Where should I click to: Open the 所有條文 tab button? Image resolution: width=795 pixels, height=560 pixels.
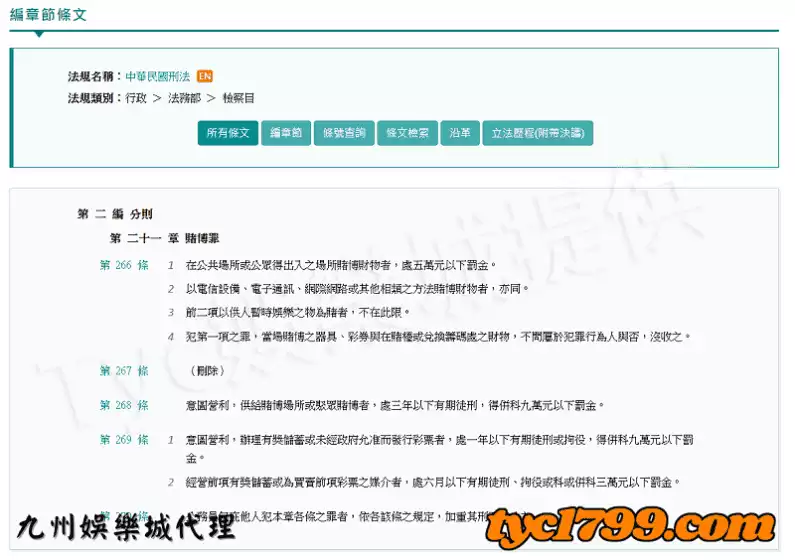228,133
